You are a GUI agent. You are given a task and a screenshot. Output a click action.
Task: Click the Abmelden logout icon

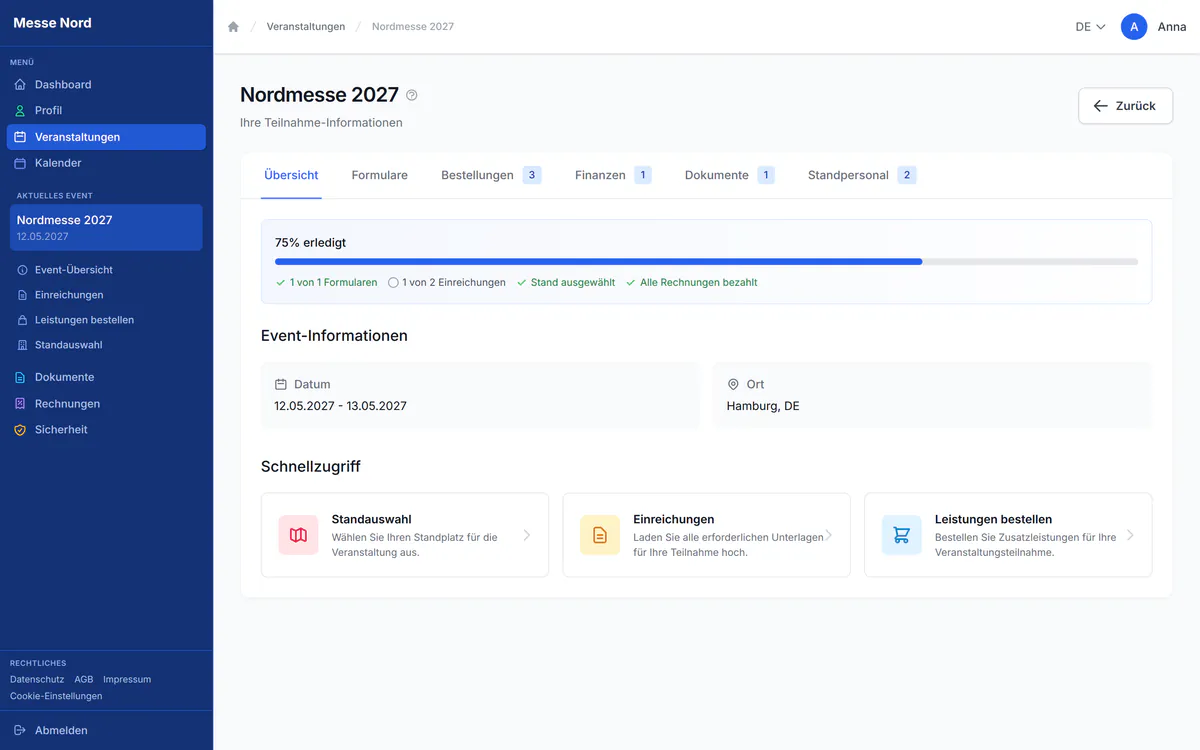pos(20,730)
